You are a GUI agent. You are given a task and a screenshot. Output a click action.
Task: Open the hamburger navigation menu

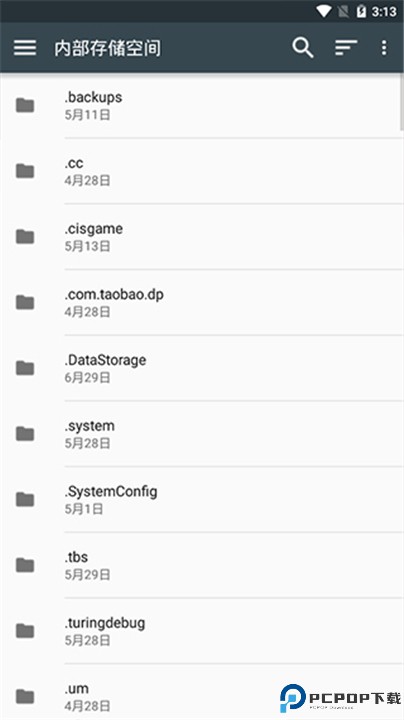(x=25, y=47)
